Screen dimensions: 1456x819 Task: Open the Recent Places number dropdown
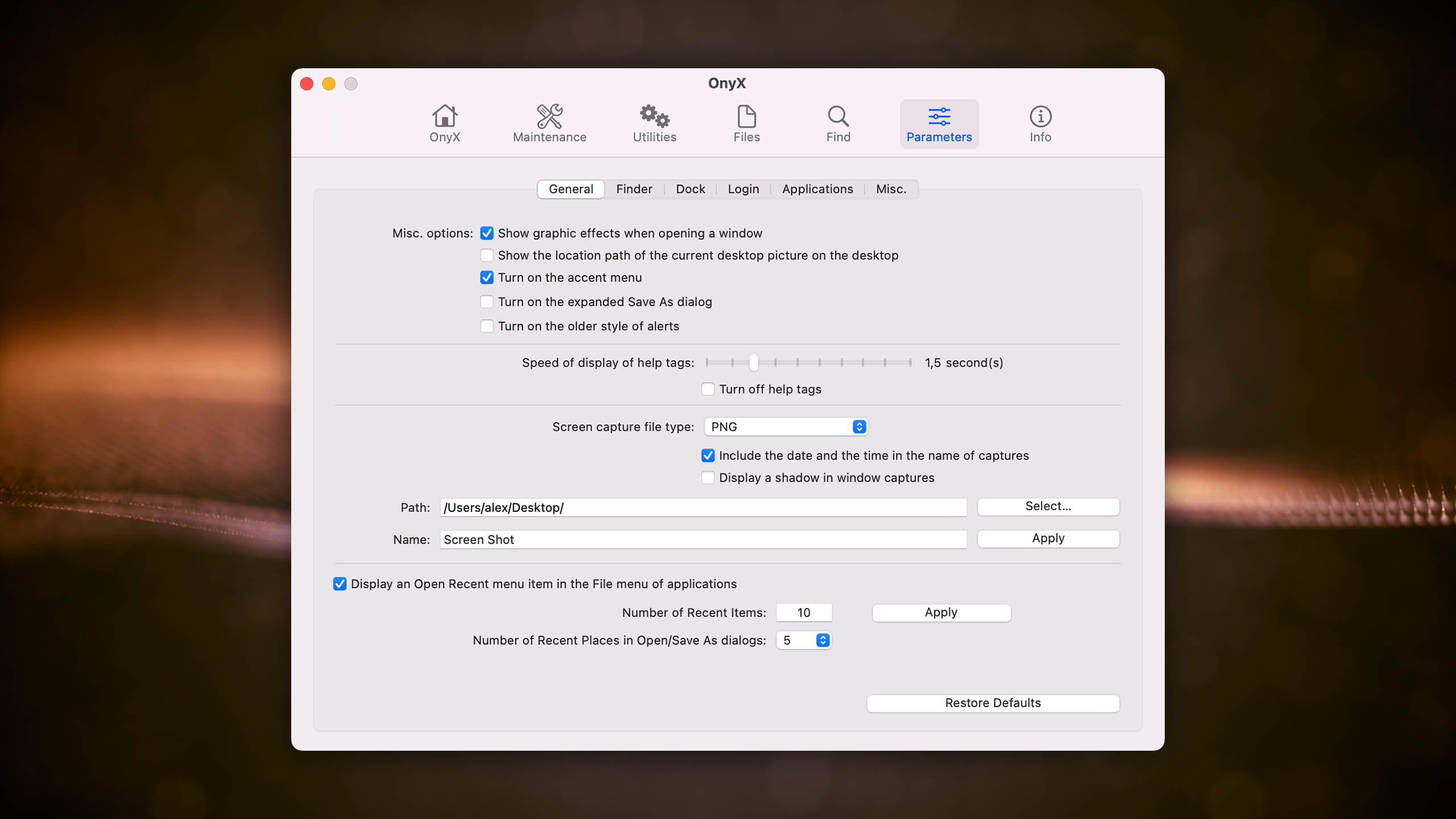[804, 640]
